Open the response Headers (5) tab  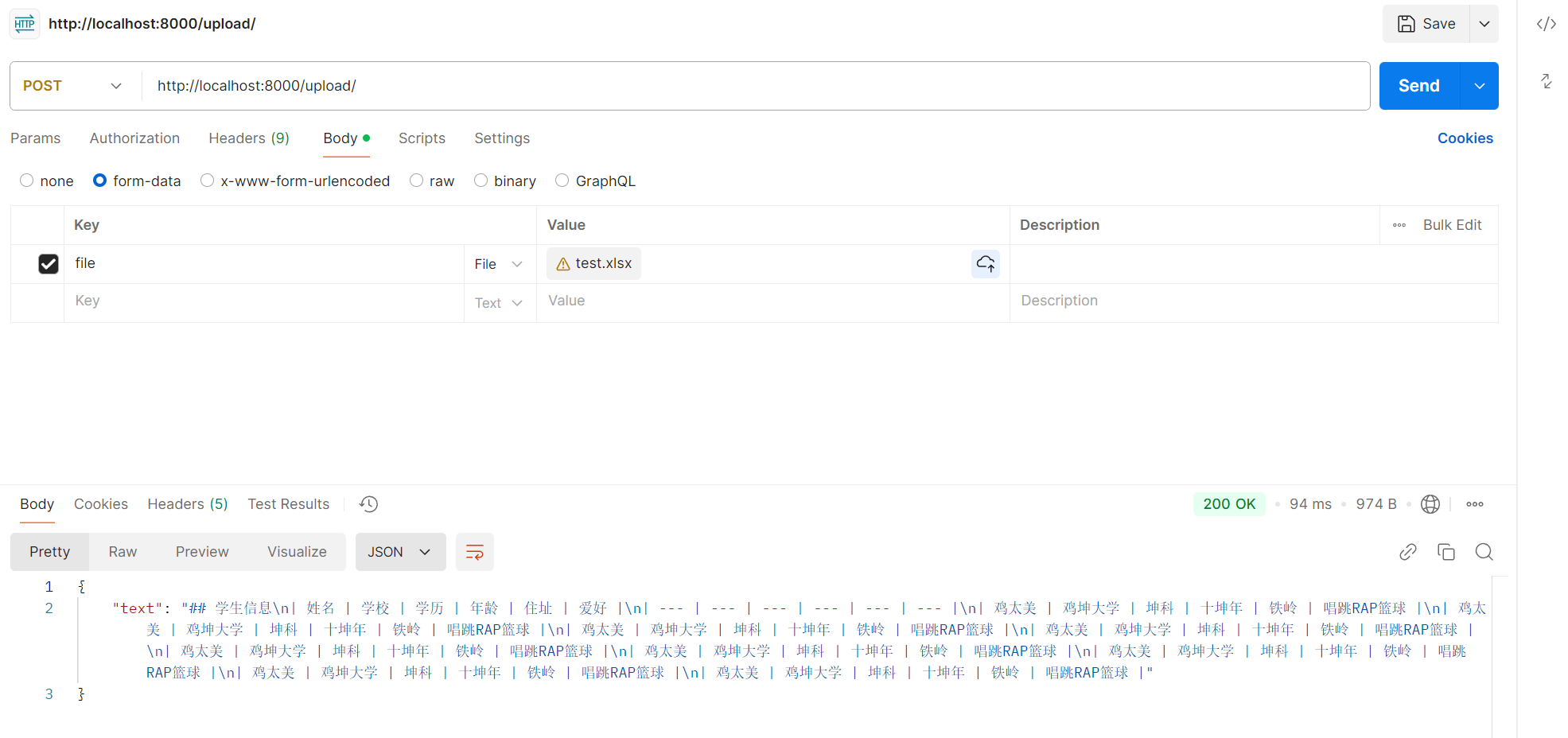coord(188,504)
